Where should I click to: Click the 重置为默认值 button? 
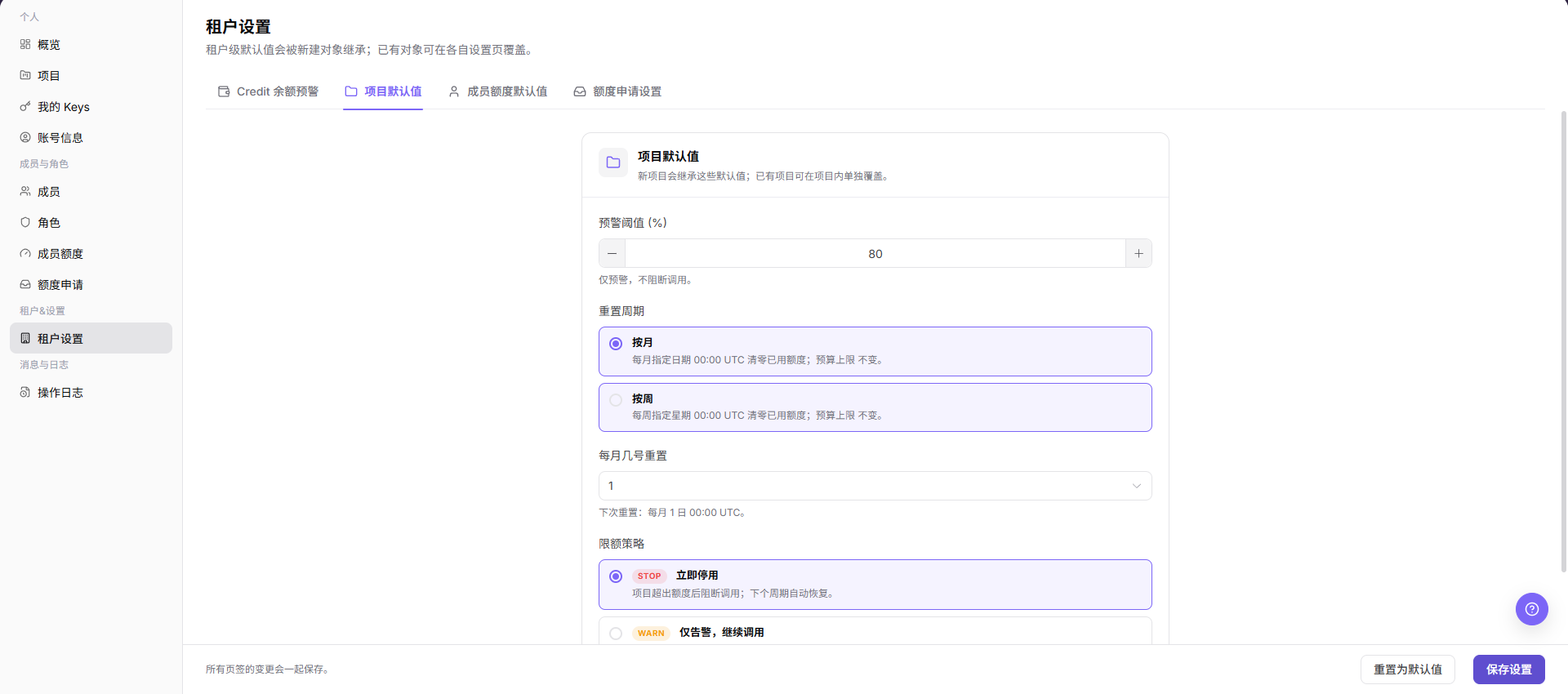(1408, 670)
